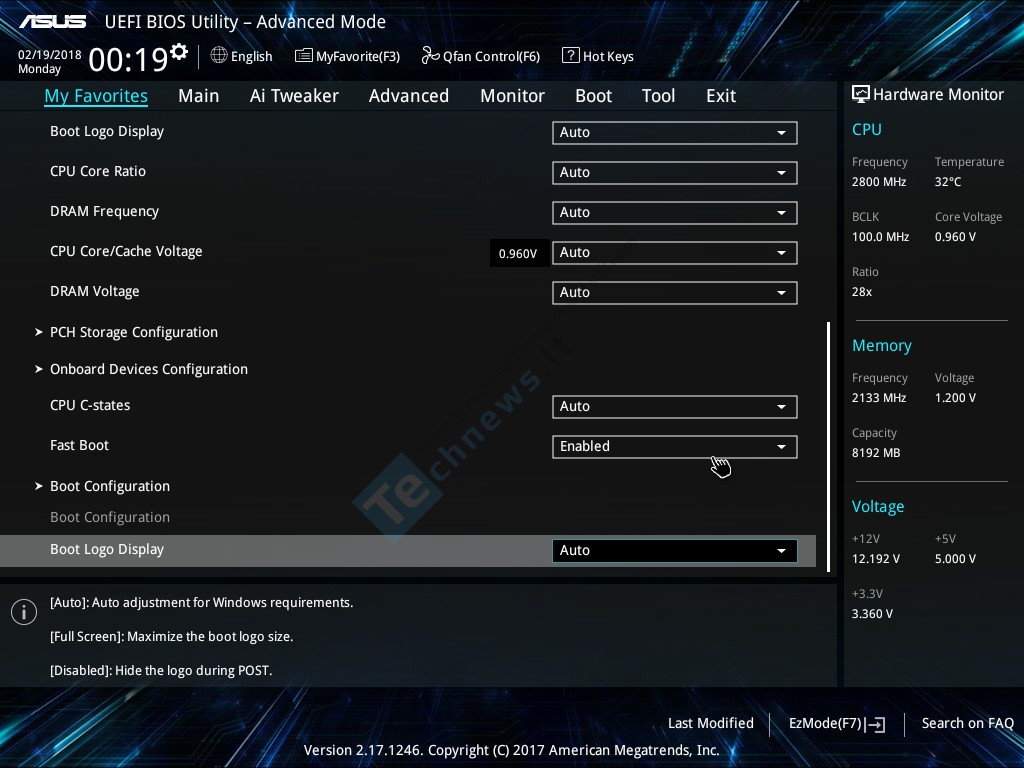Click the Capacity 8192 MB value
Screen dimensions: 1024x768
coord(876,453)
